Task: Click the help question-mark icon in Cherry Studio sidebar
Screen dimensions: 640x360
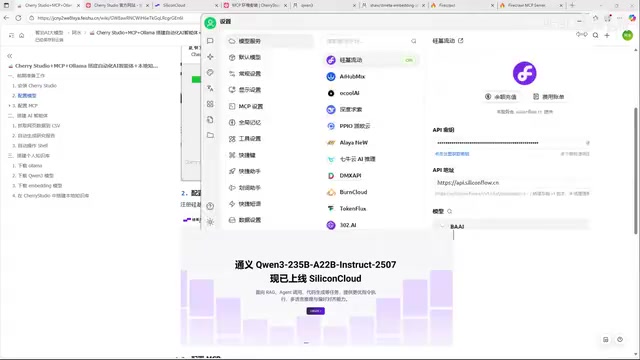Action: tap(210, 206)
